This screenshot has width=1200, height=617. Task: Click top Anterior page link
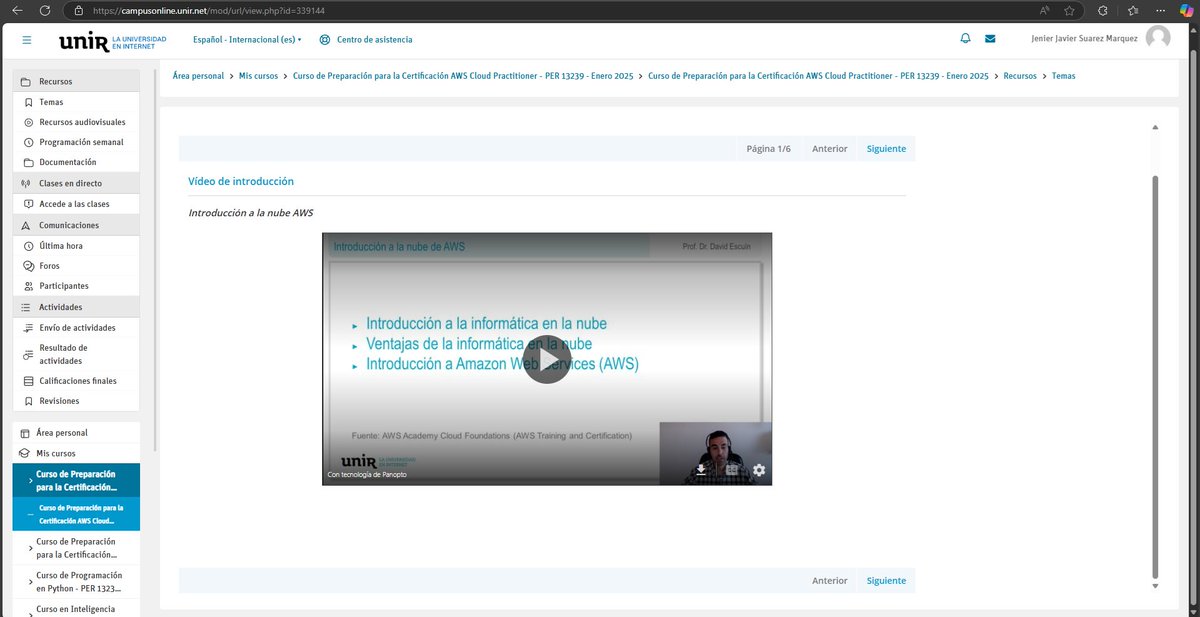829,149
